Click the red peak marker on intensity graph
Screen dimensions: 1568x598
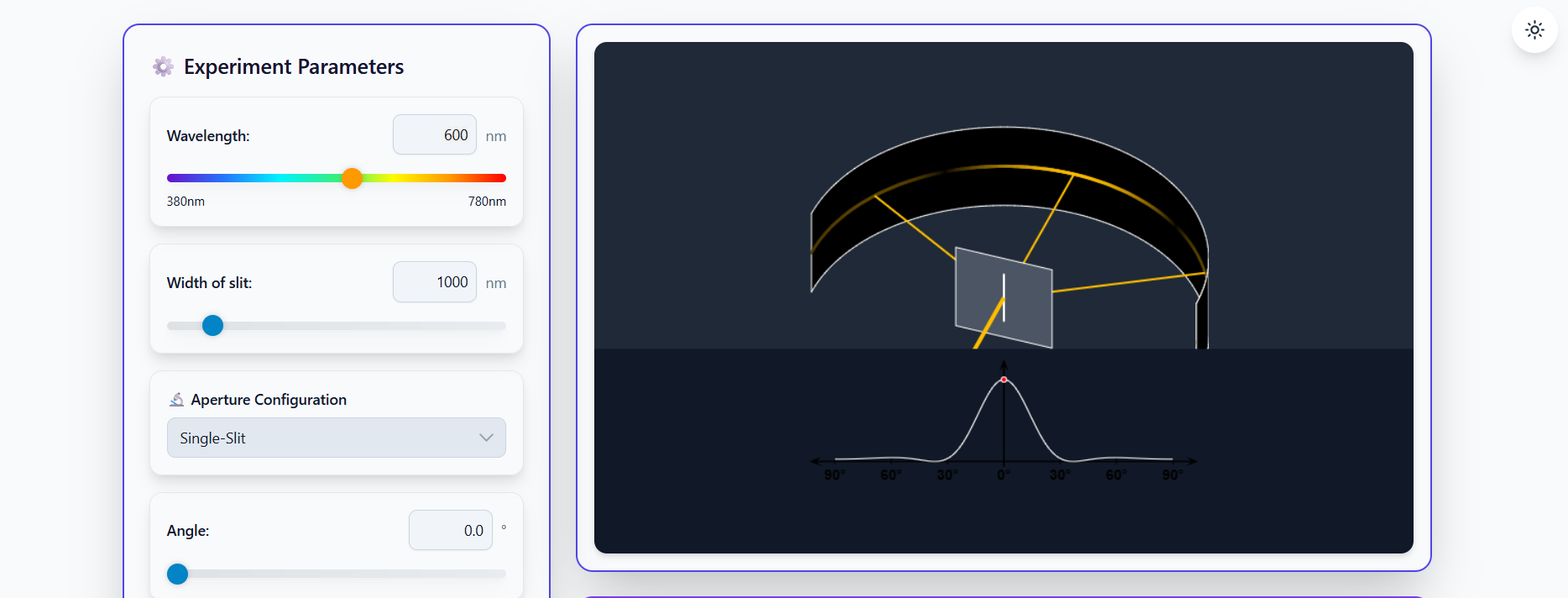(1004, 380)
